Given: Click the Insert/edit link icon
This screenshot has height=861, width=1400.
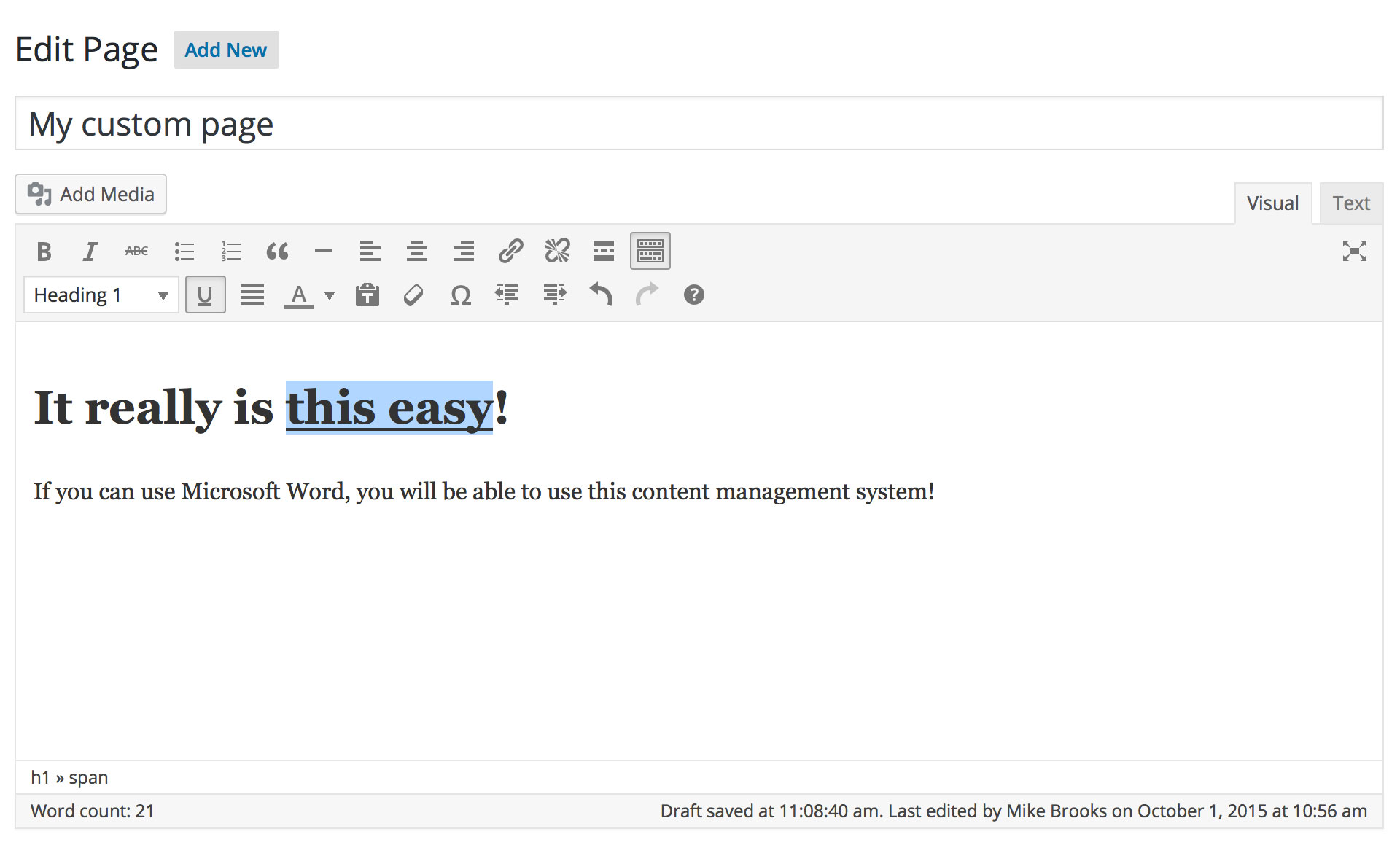Looking at the screenshot, I should click(x=510, y=252).
